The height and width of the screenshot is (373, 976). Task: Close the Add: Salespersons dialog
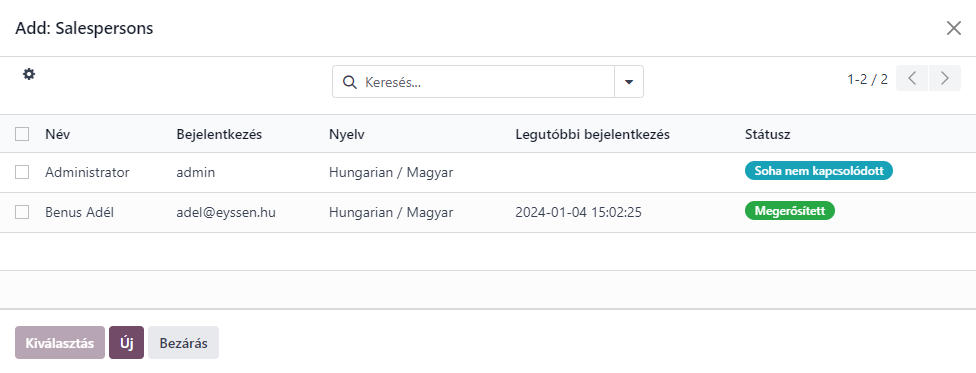coord(954,28)
